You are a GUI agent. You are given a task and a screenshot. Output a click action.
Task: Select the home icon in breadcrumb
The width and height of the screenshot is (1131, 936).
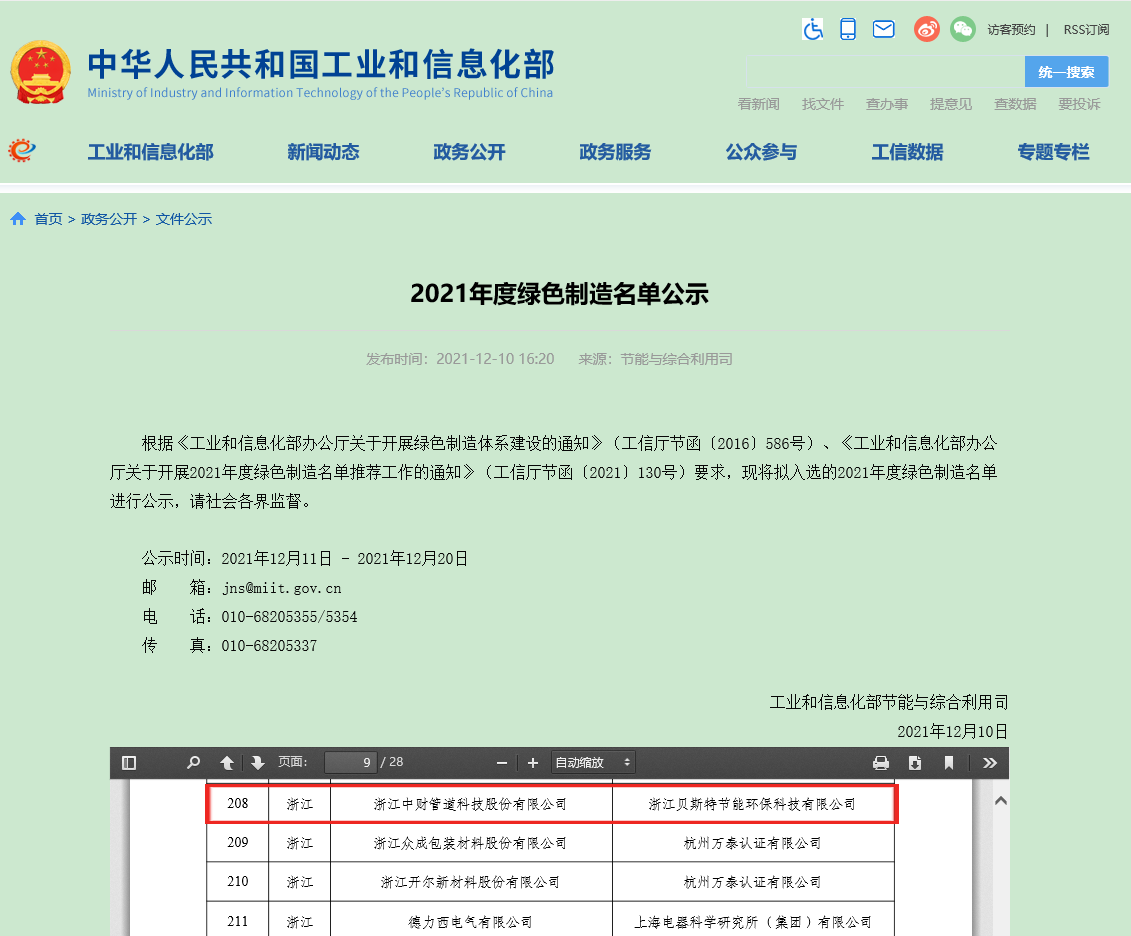pos(17,218)
